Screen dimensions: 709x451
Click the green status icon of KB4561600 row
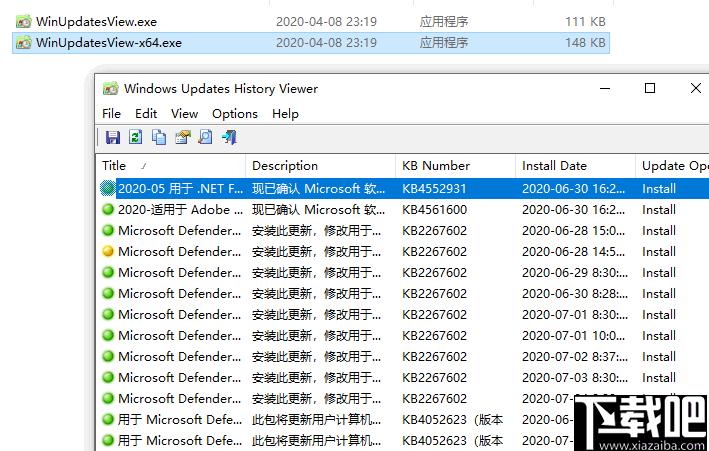click(x=108, y=209)
